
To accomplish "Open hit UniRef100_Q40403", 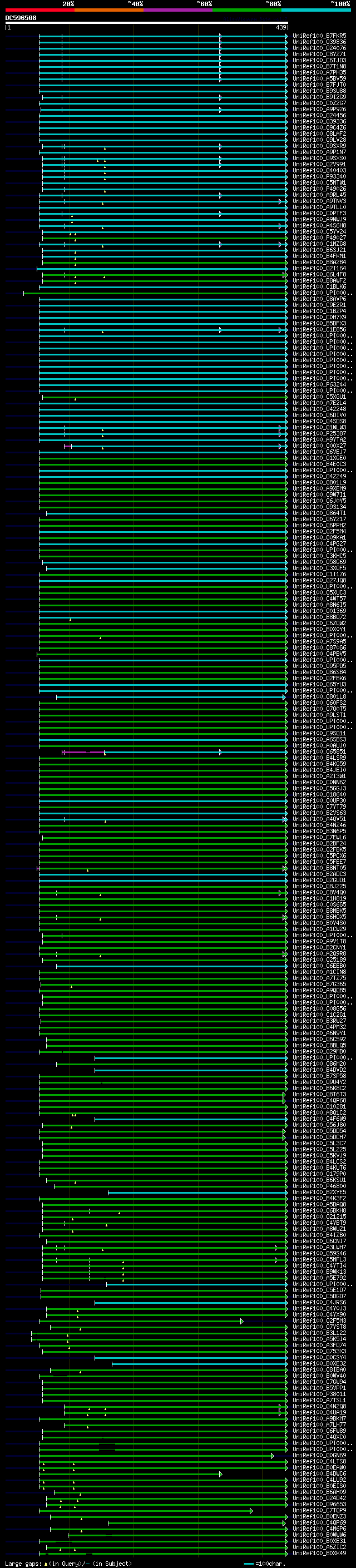I will coord(319,170).
